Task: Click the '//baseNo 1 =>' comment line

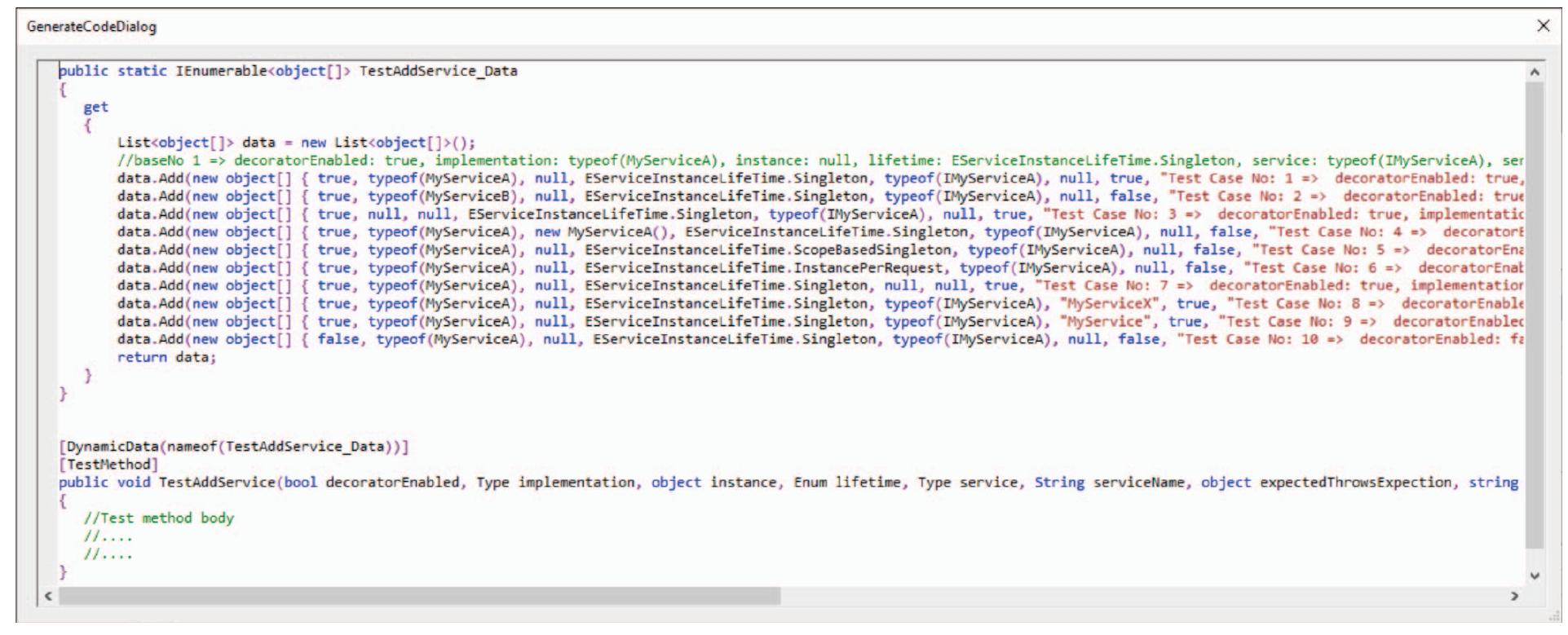Action: [819, 161]
